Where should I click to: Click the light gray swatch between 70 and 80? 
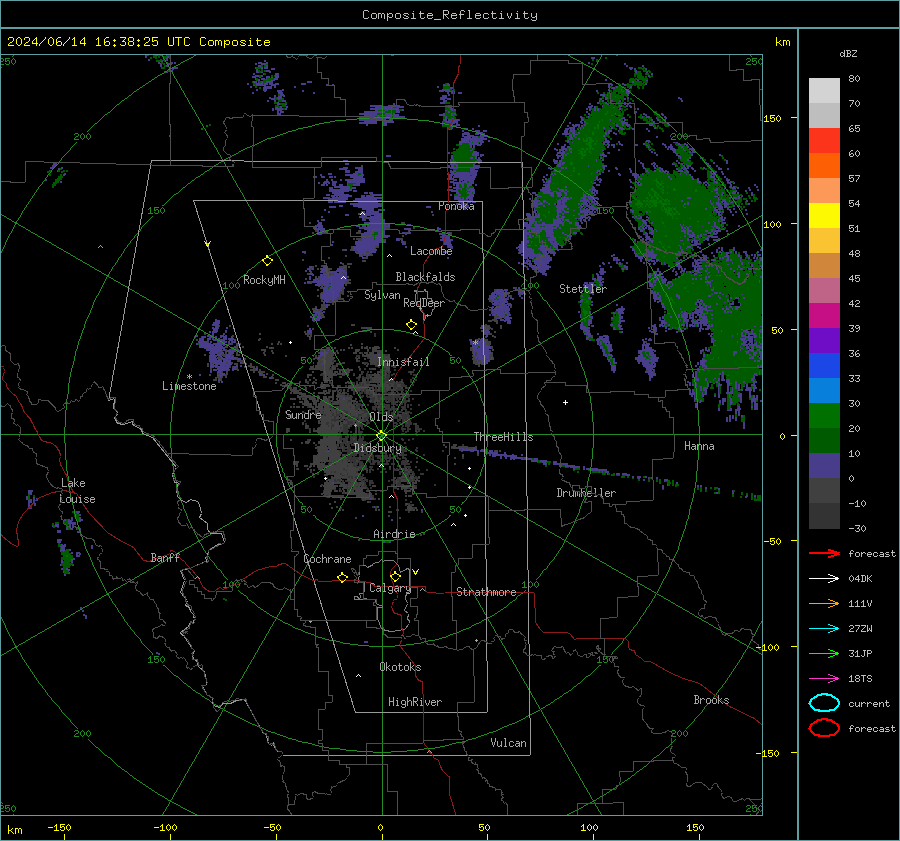coord(824,91)
